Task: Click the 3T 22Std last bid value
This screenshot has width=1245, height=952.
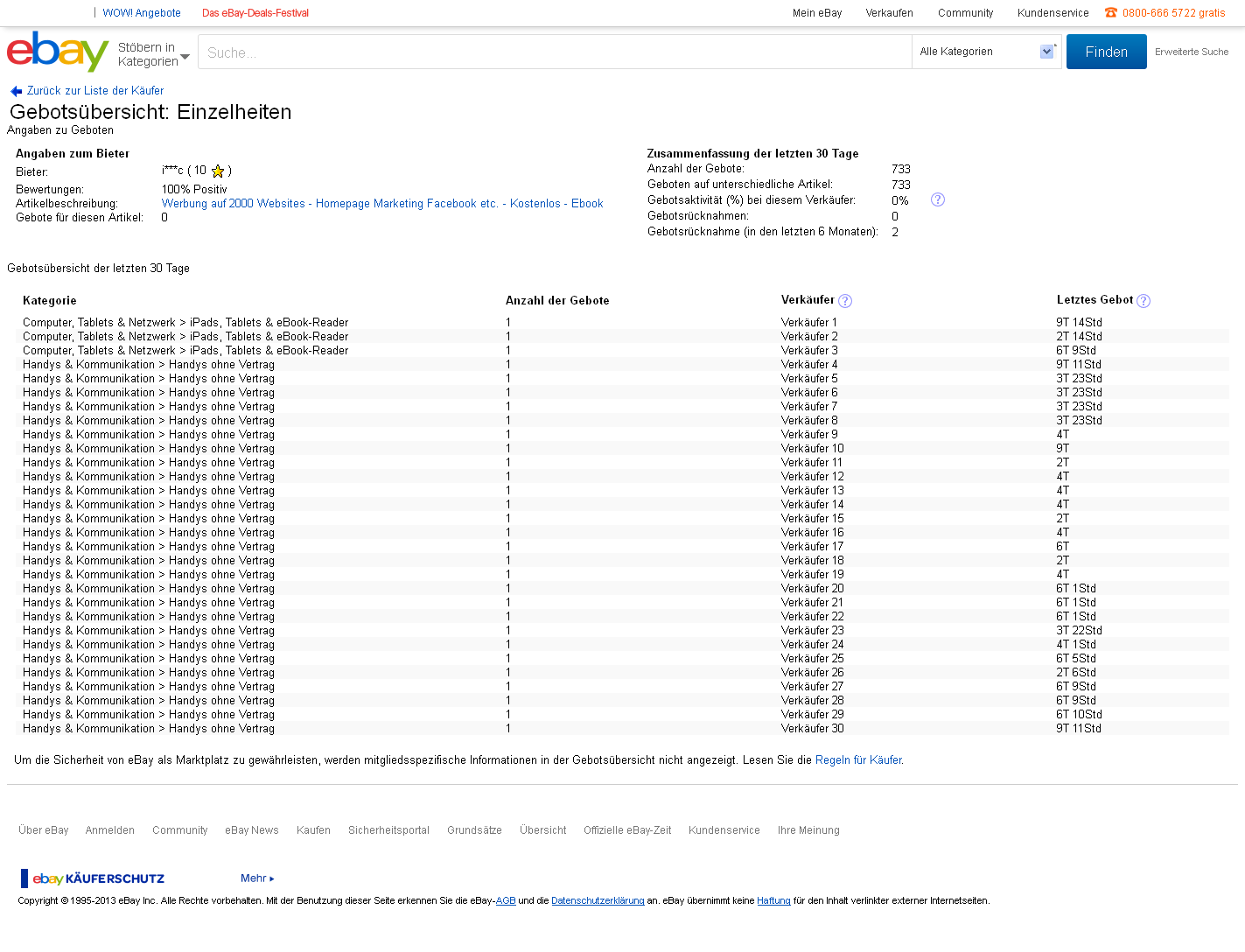Action: (x=1079, y=631)
